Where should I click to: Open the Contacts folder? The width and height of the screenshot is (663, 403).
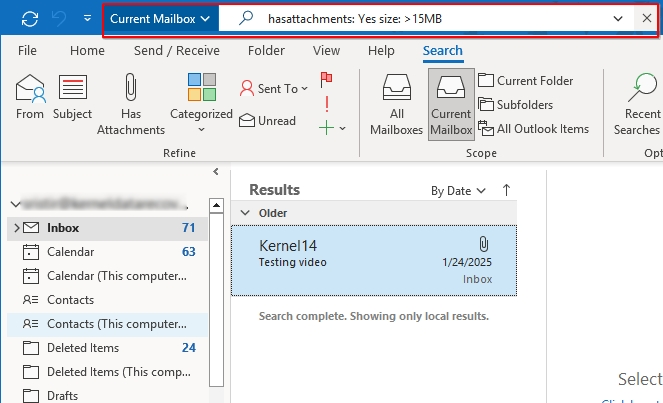pyautogui.click(x=107, y=300)
